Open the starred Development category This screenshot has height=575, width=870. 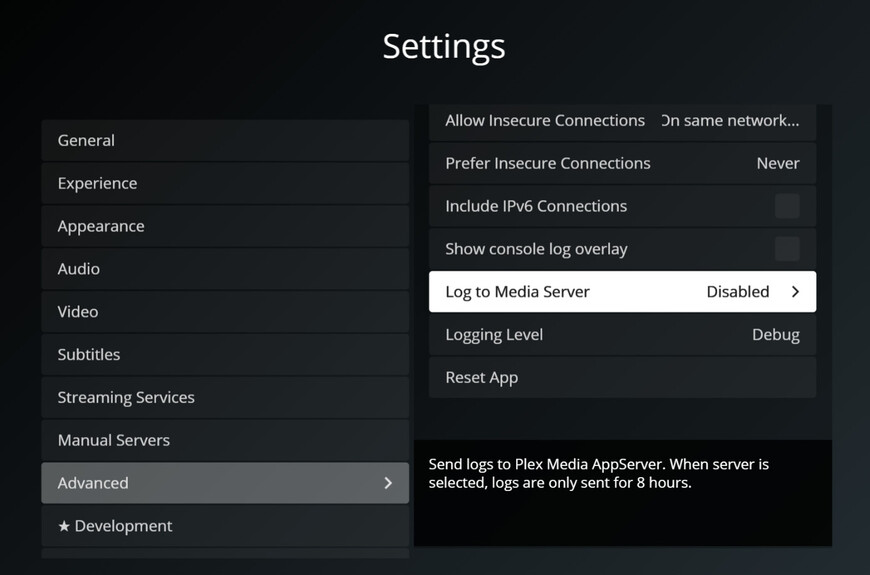tap(225, 526)
